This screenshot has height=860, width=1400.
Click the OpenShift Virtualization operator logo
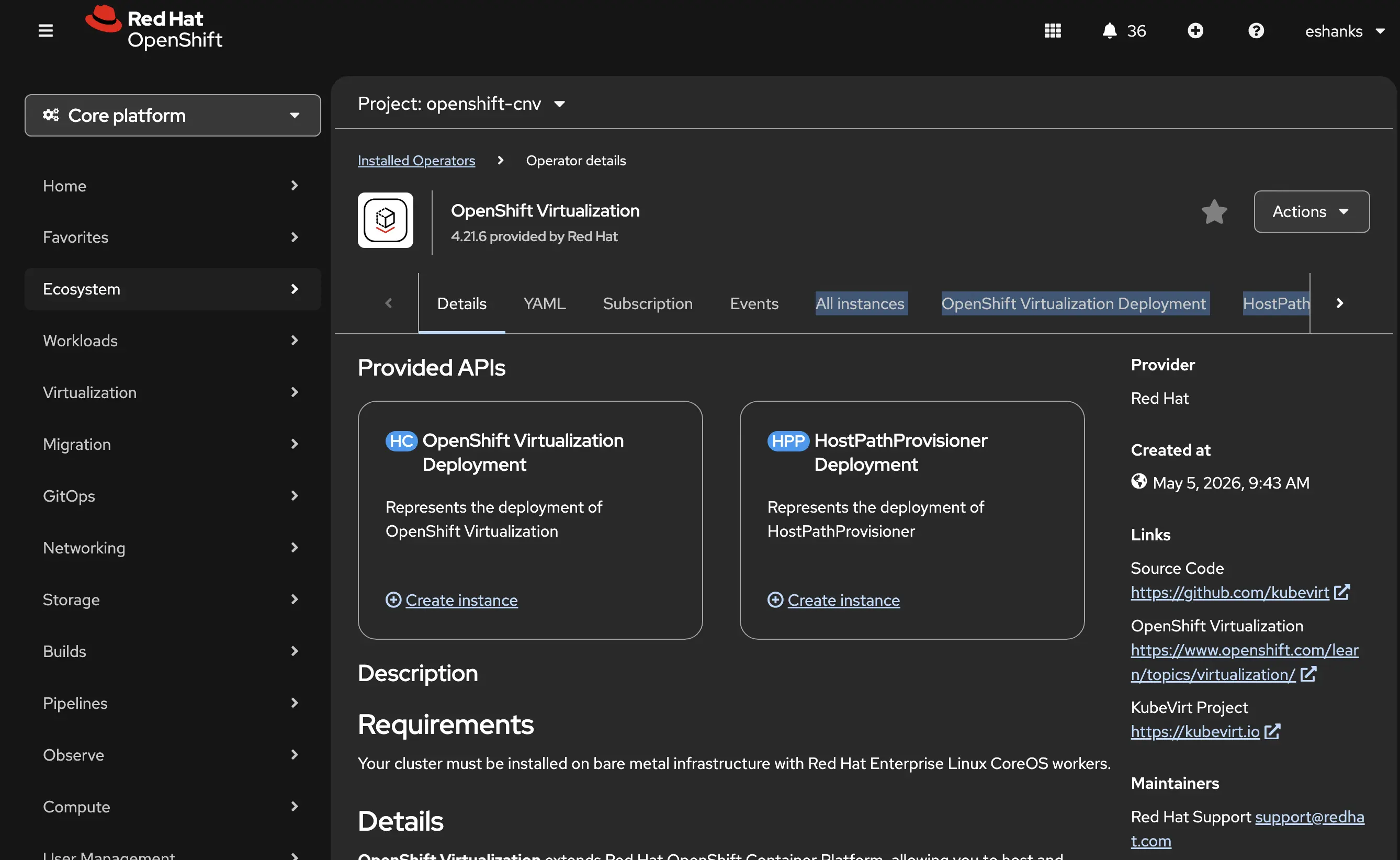[385, 220]
